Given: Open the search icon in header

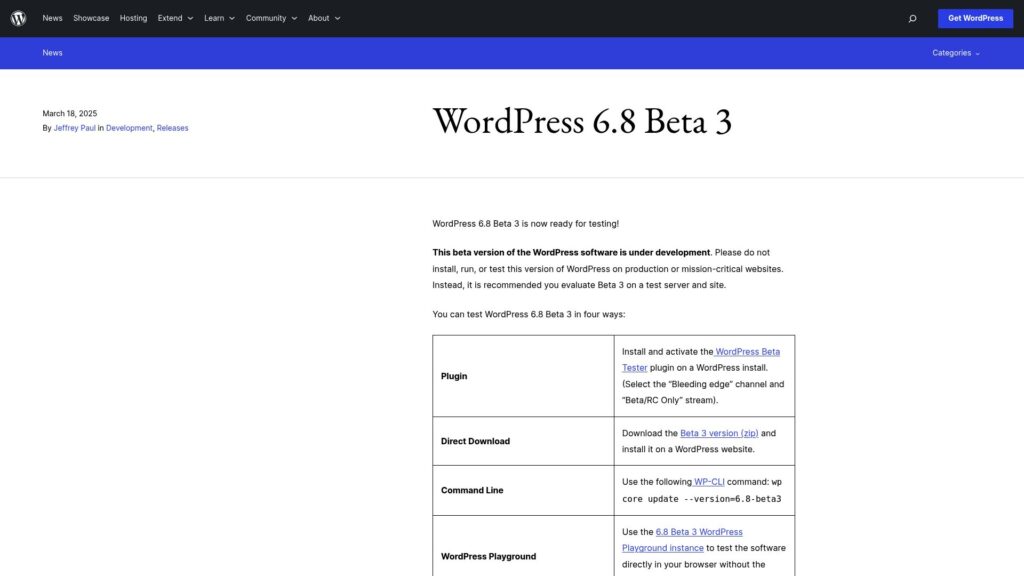Looking at the screenshot, I should (x=912, y=18).
